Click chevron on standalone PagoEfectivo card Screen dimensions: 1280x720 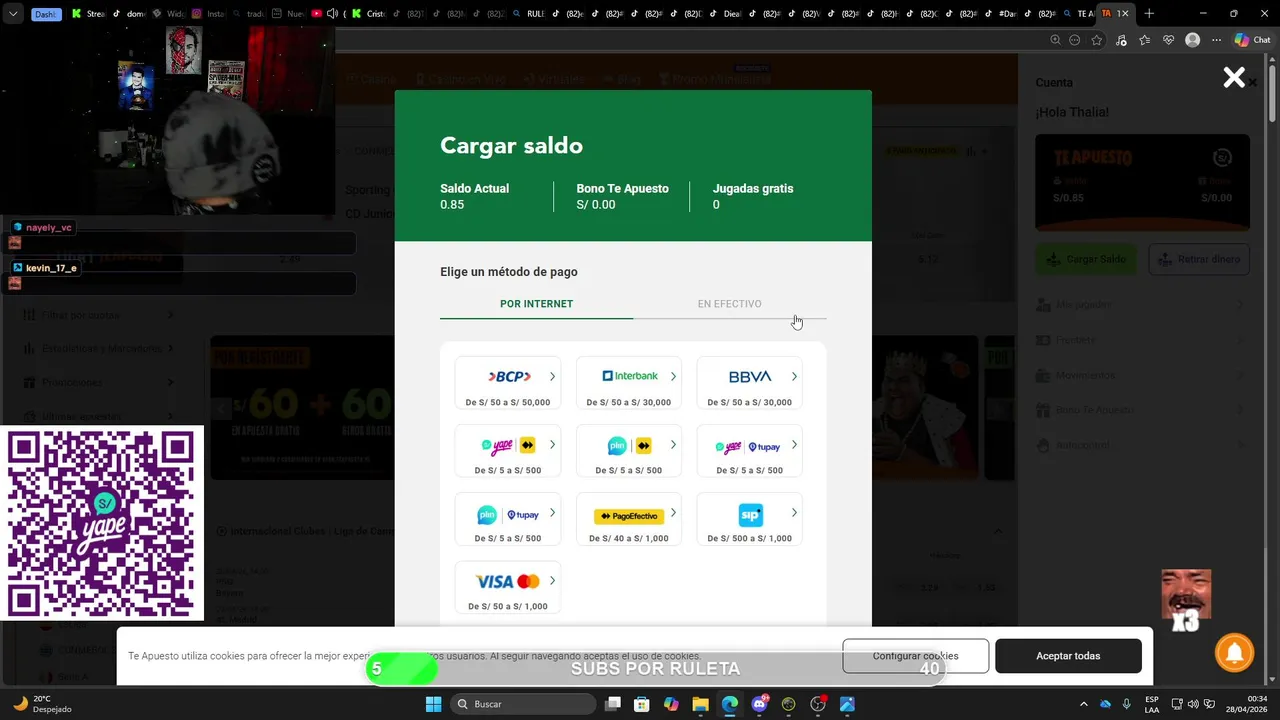click(x=673, y=513)
